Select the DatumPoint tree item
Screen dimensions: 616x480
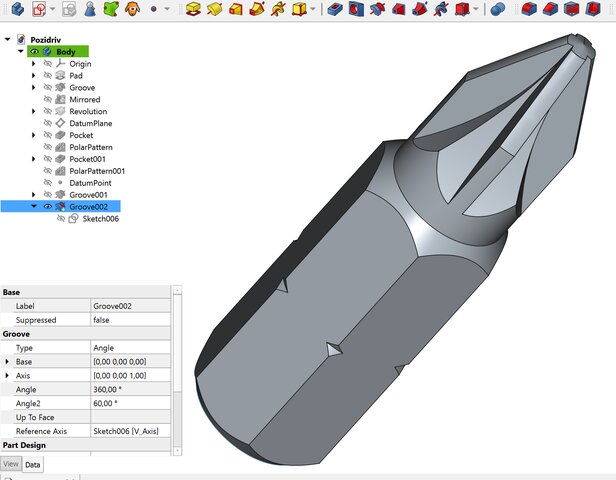coord(90,183)
